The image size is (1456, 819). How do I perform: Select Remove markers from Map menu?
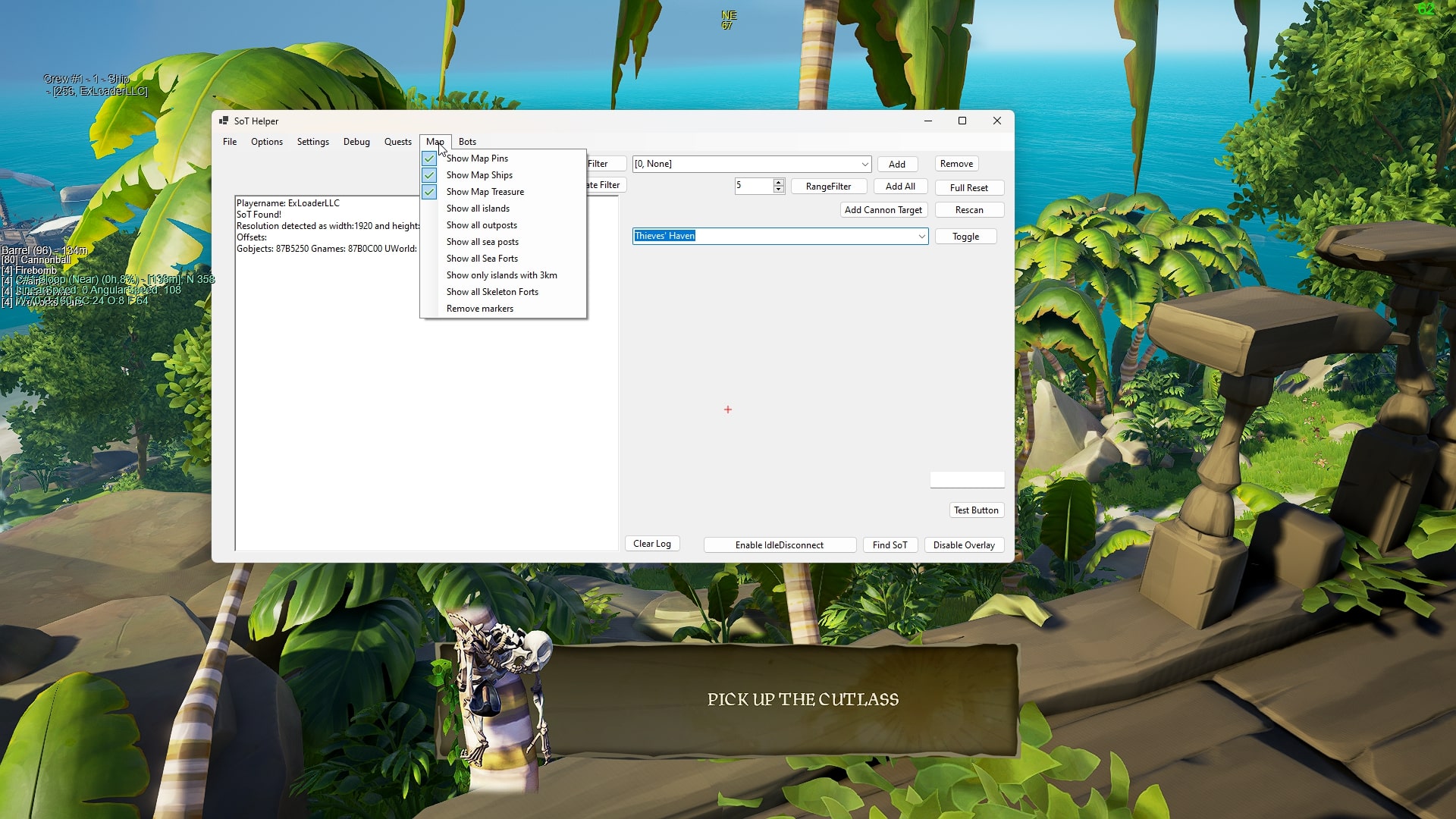pyautogui.click(x=479, y=308)
